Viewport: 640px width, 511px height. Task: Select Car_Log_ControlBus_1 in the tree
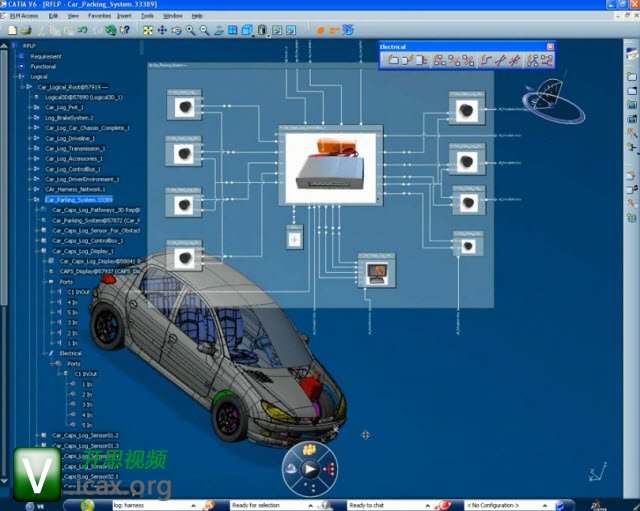(x=73, y=169)
